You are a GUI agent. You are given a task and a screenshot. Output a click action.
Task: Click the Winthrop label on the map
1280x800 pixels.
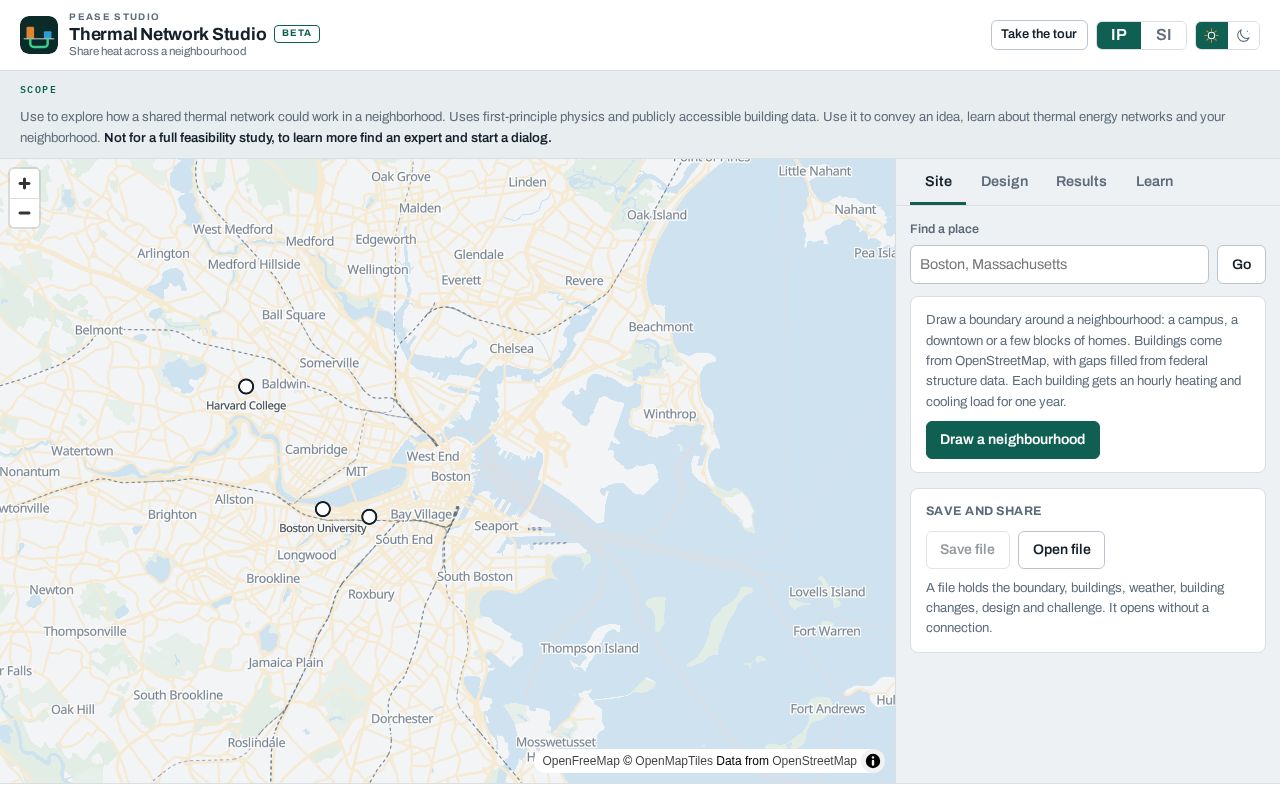[x=669, y=414]
